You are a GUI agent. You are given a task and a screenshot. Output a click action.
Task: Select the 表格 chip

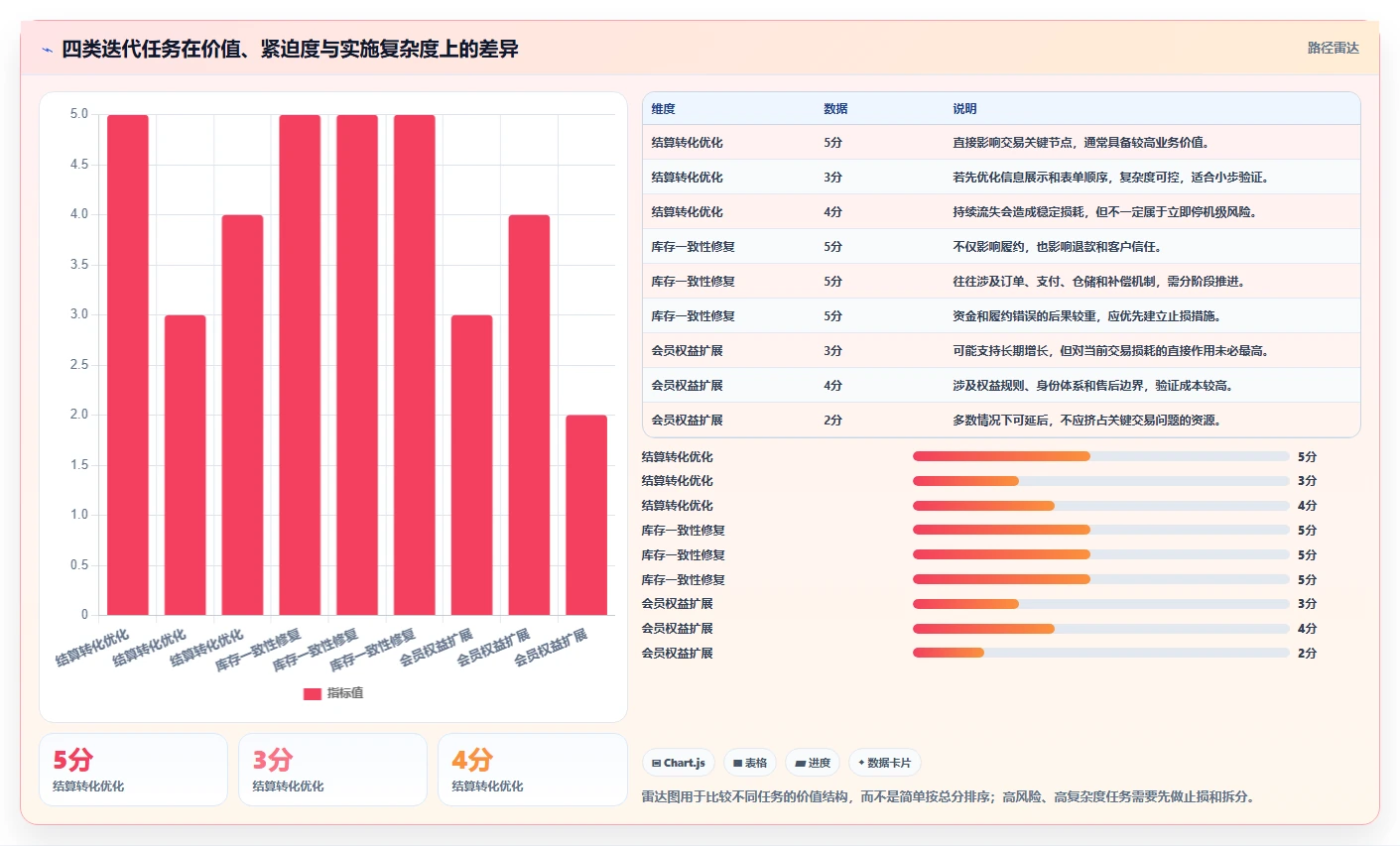[x=750, y=763]
